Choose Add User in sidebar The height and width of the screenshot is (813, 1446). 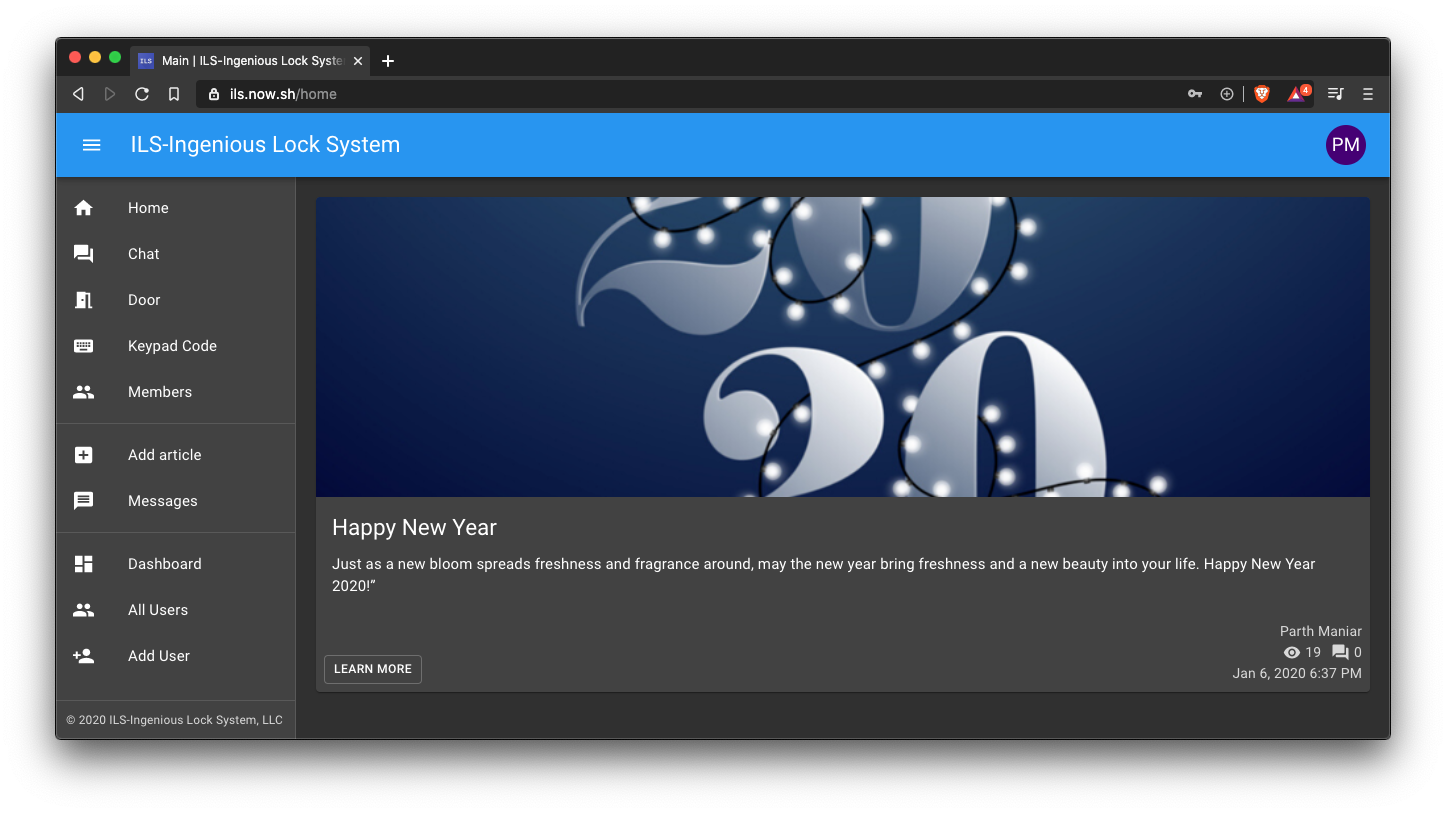click(158, 656)
